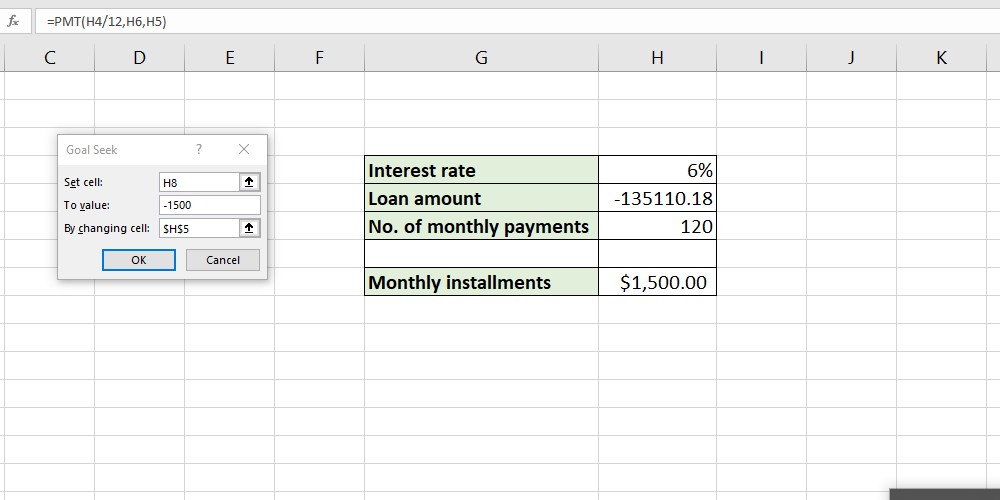Image resolution: width=1000 pixels, height=500 pixels.
Task: Select column K header
Action: tap(941, 58)
